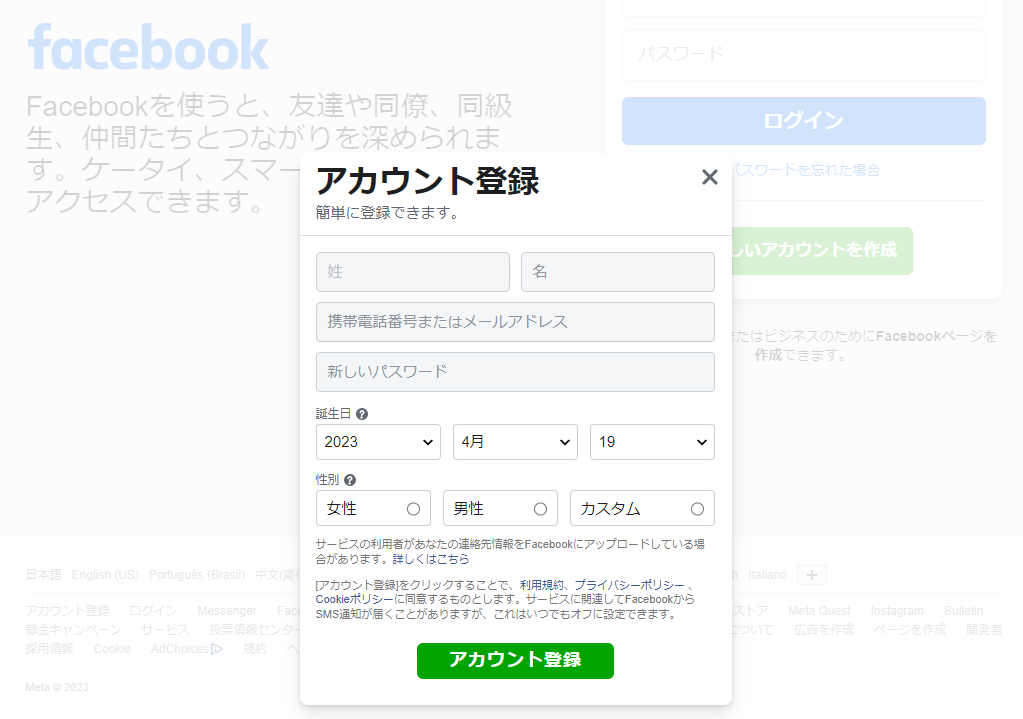Viewport: 1023px width, 719px height.
Task: Open the 詳しくはこちら link
Action: pos(430,559)
